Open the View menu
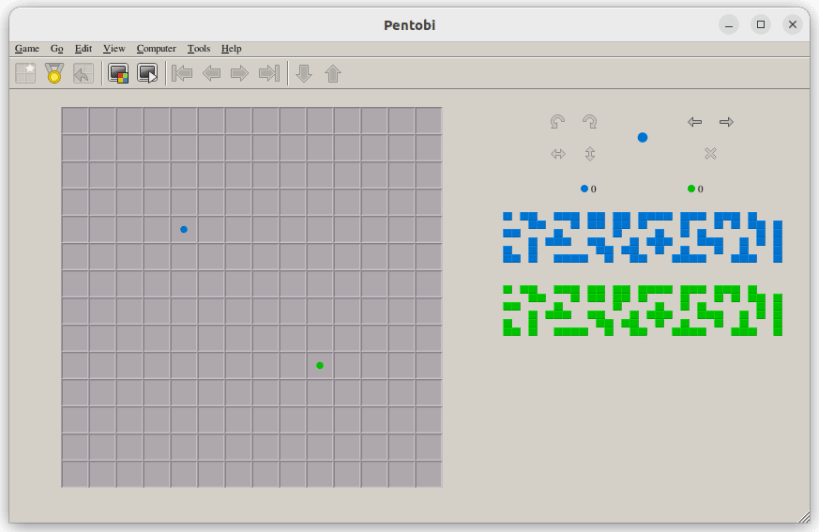The width and height of the screenshot is (819, 532). pos(114,49)
